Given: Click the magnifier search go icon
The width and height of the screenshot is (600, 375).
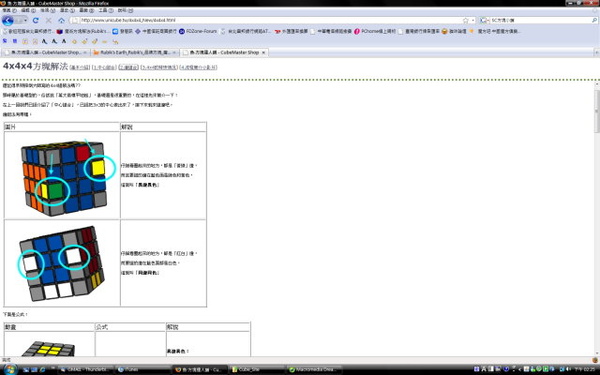Looking at the screenshot, I should pyautogui.click(x=595, y=20).
